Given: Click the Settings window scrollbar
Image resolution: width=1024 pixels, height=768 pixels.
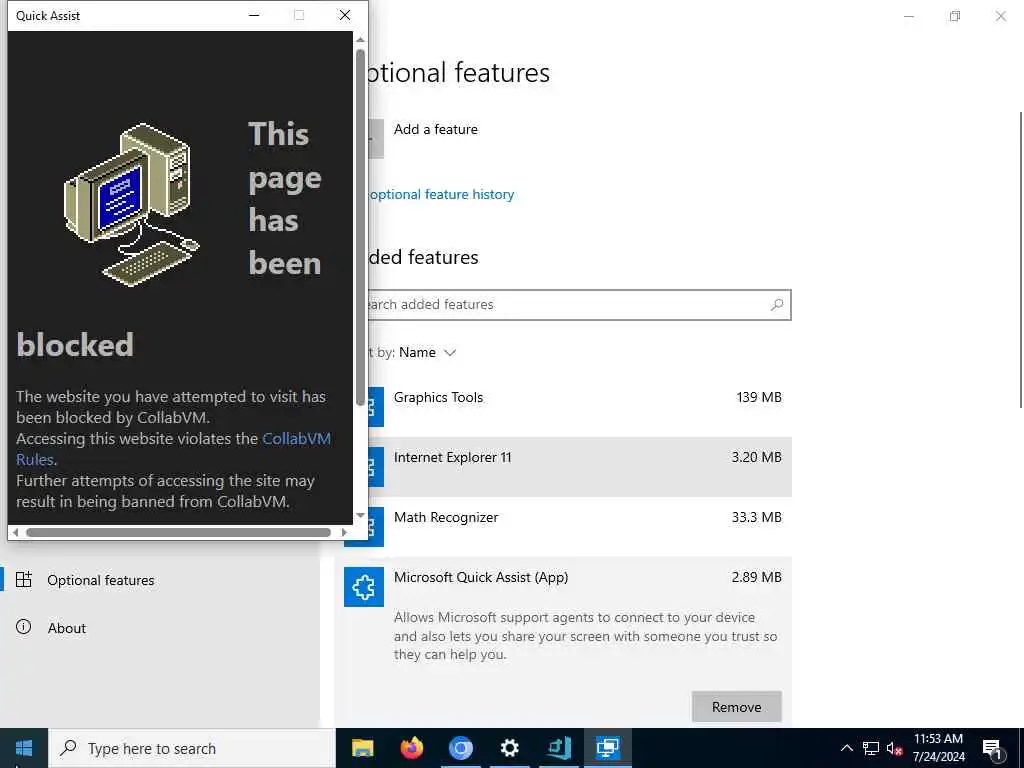Looking at the screenshot, I should [1021, 260].
